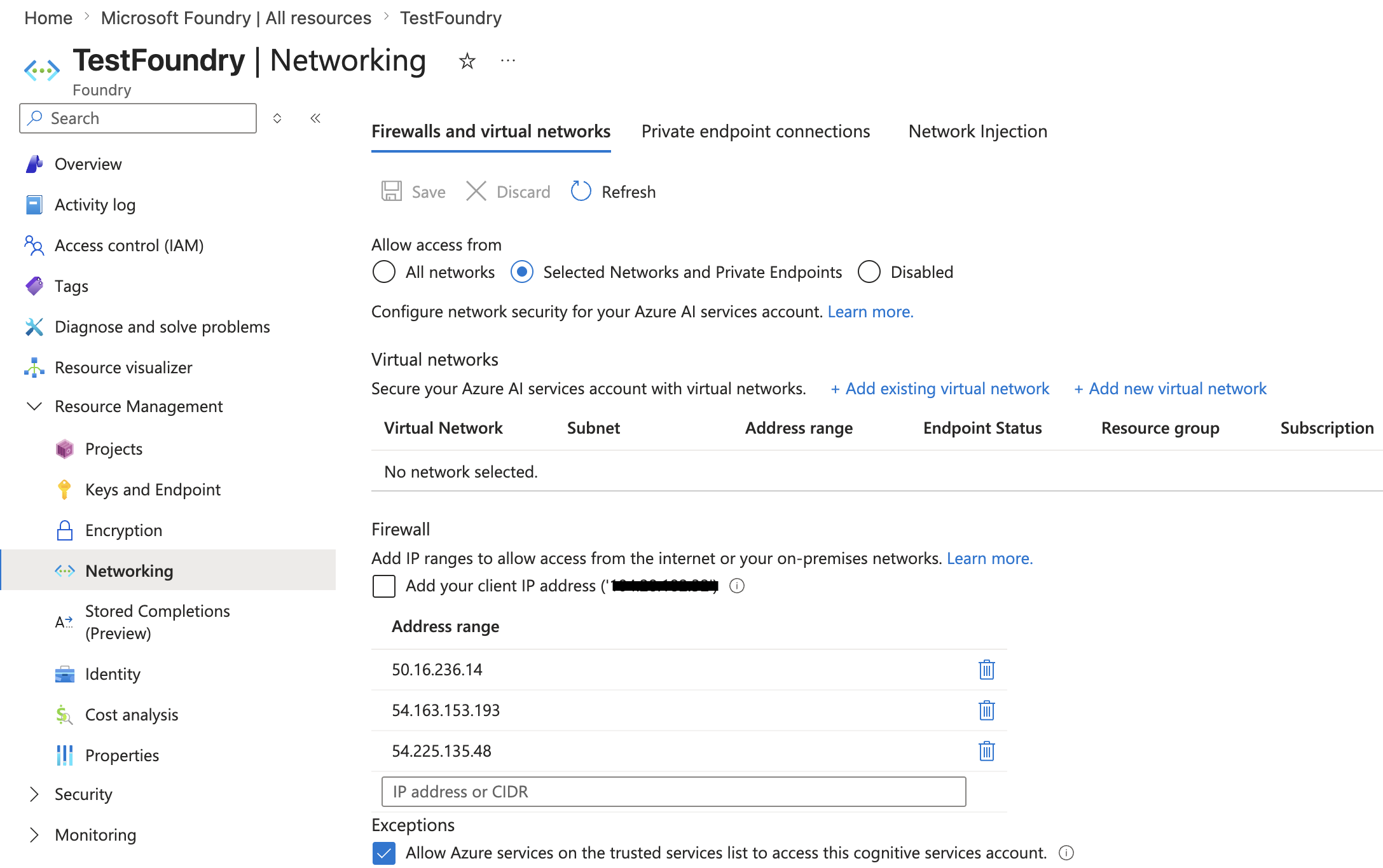Switch to Firewalls and virtual networks tab
Image resolution: width=1383 pixels, height=868 pixels.
(491, 131)
